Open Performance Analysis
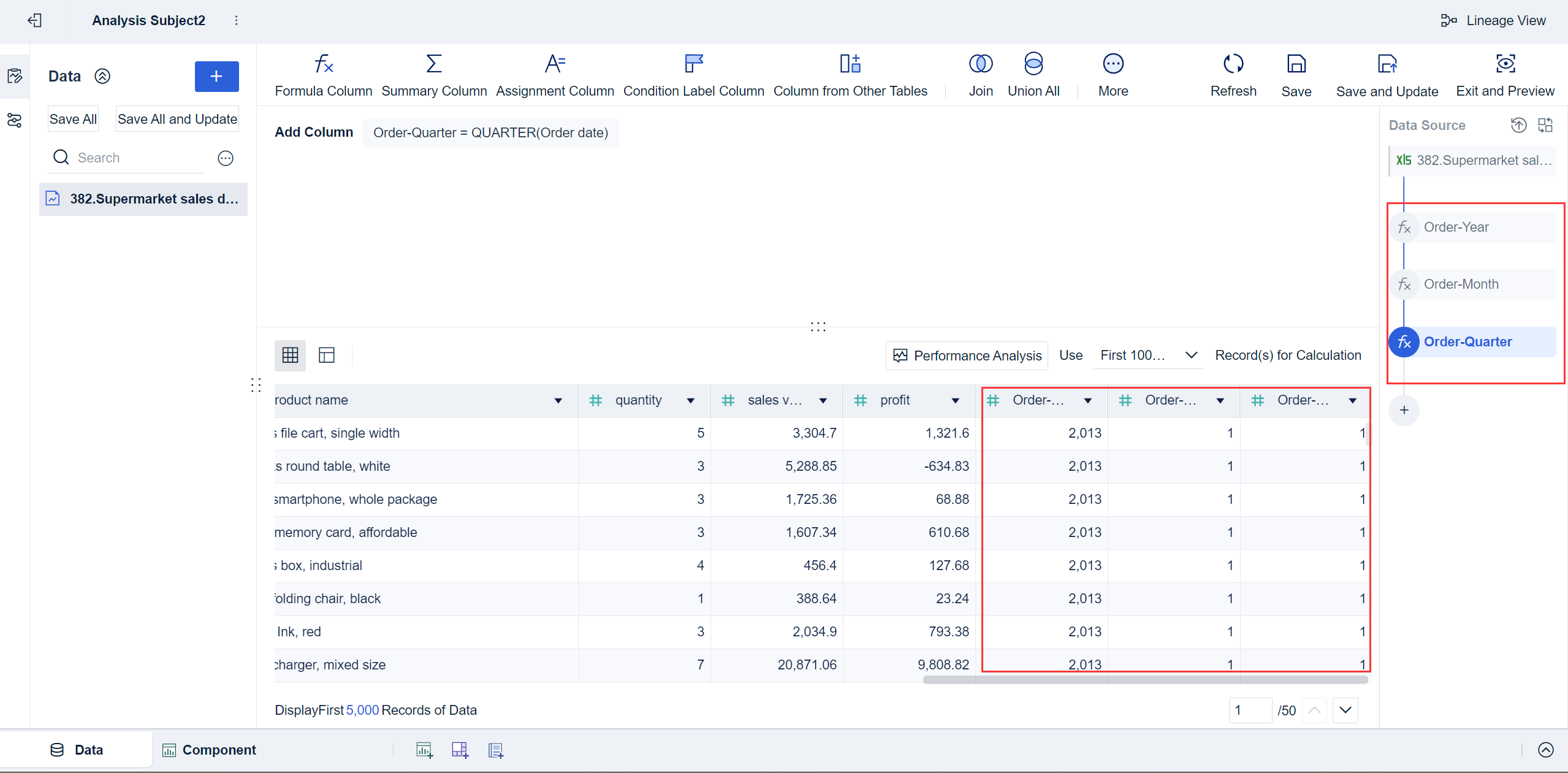This screenshot has width=1568, height=773. [967, 356]
